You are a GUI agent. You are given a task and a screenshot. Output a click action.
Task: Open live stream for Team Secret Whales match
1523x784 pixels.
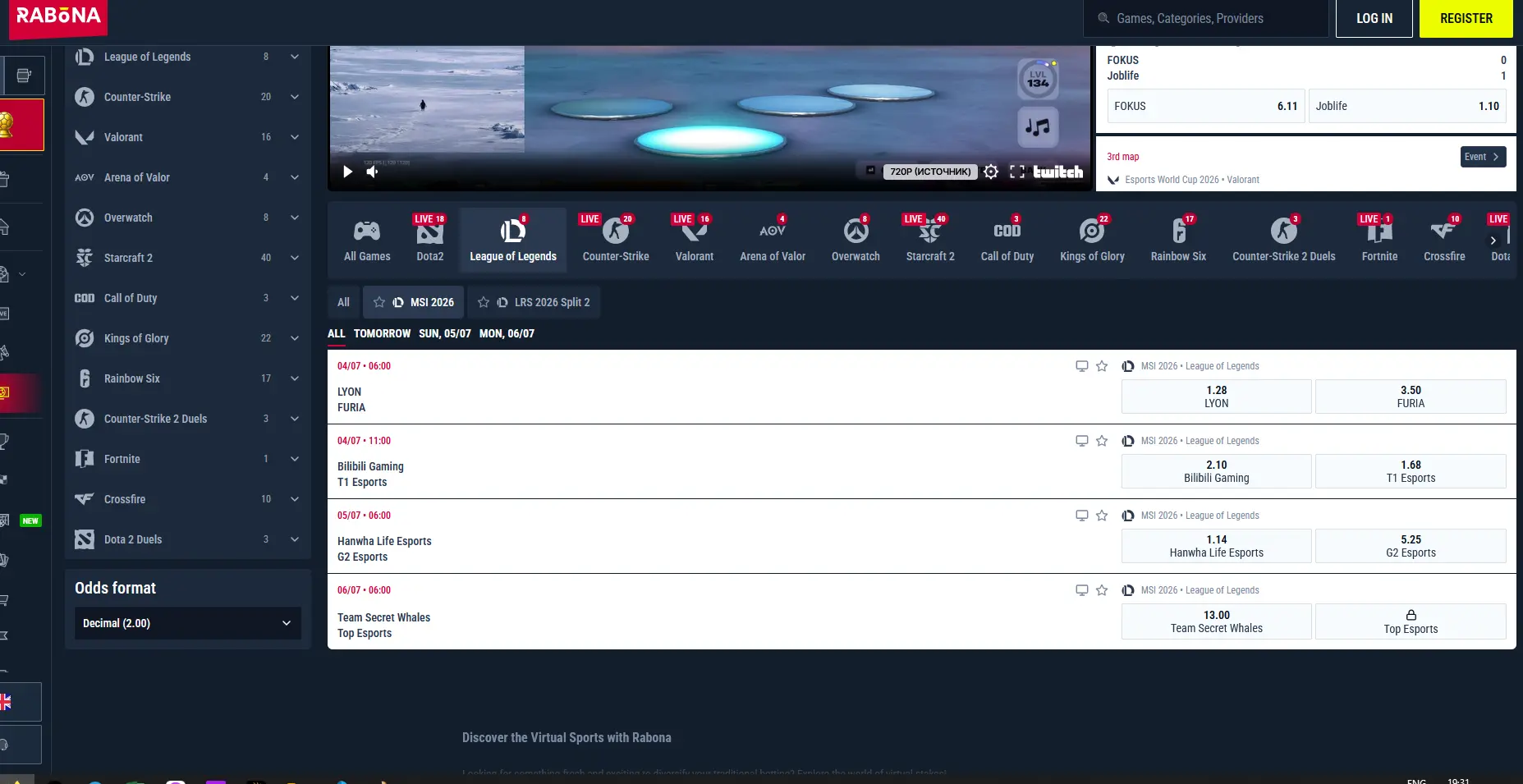coord(1082,590)
